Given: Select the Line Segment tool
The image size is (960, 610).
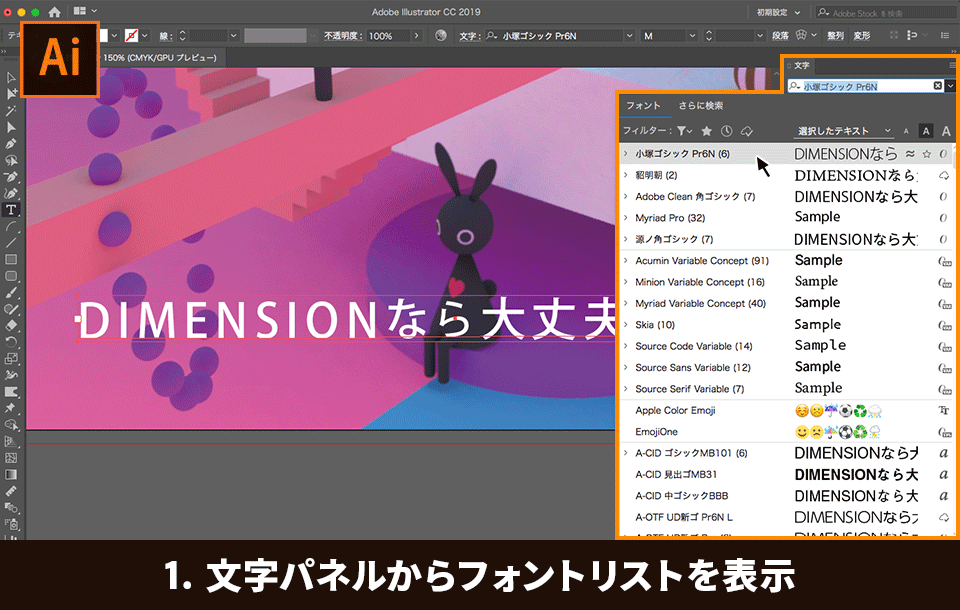Looking at the screenshot, I should (x=10, y=243).
